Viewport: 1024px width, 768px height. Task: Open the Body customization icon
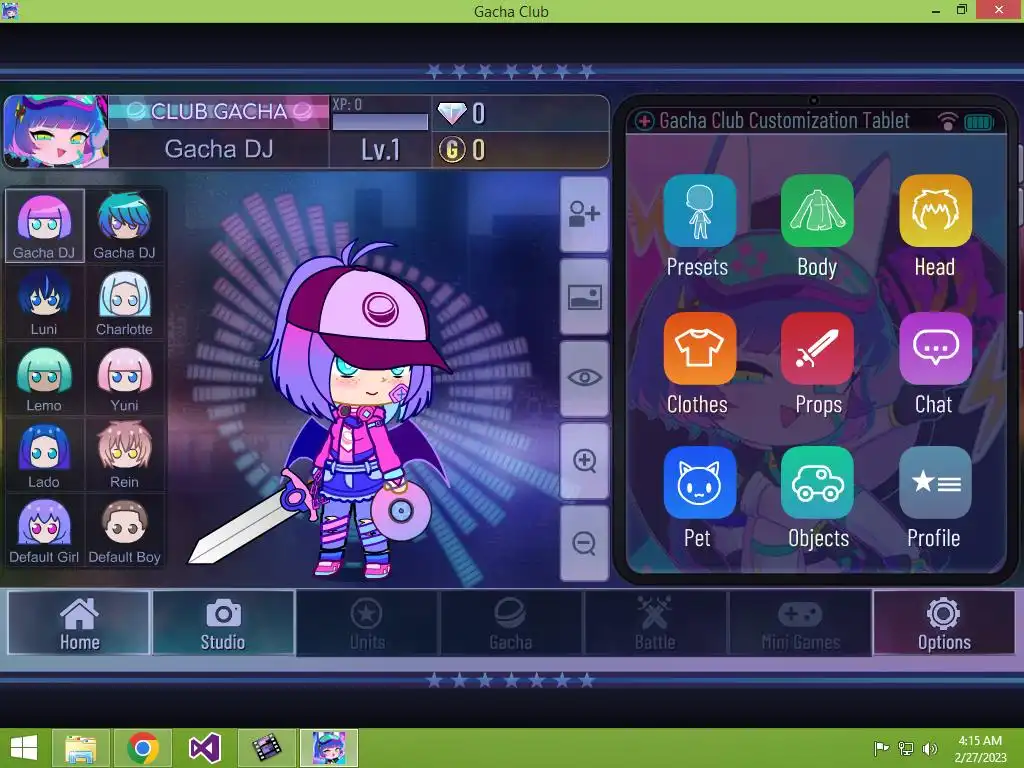point(817,211)
